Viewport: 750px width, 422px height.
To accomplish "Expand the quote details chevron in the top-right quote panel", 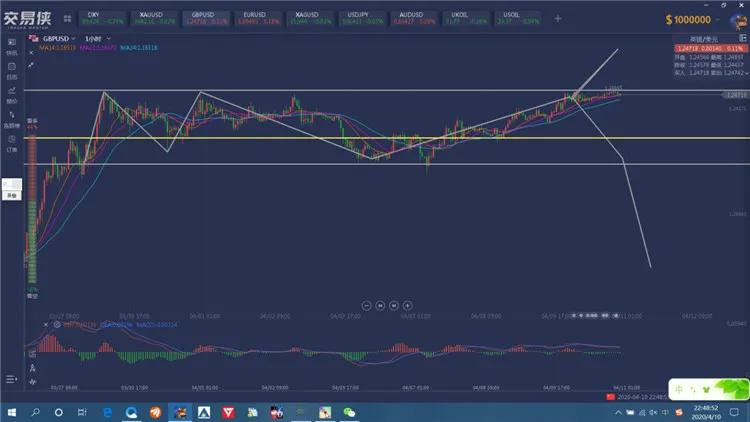I will [x=746, y=73].
